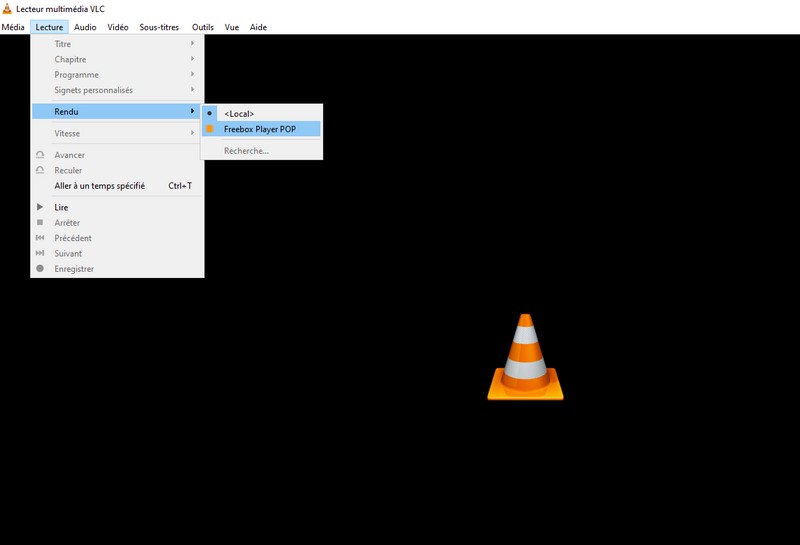Viewport: 800px width, 545px height.
Task: Expand the Chapitre submenu
Action: [117, 59]
